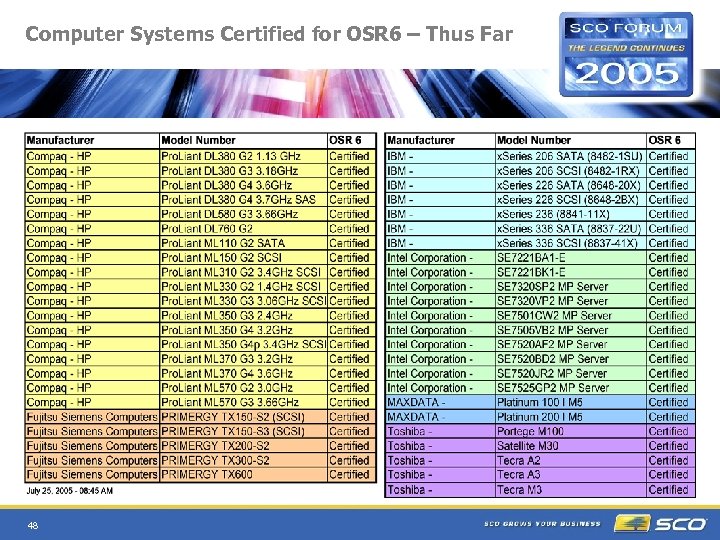The height and width of the screenshot is (540, 720).
Task: Select the ProLiant ML110 G2 SATA cell
Action: (x=243, y=243)
